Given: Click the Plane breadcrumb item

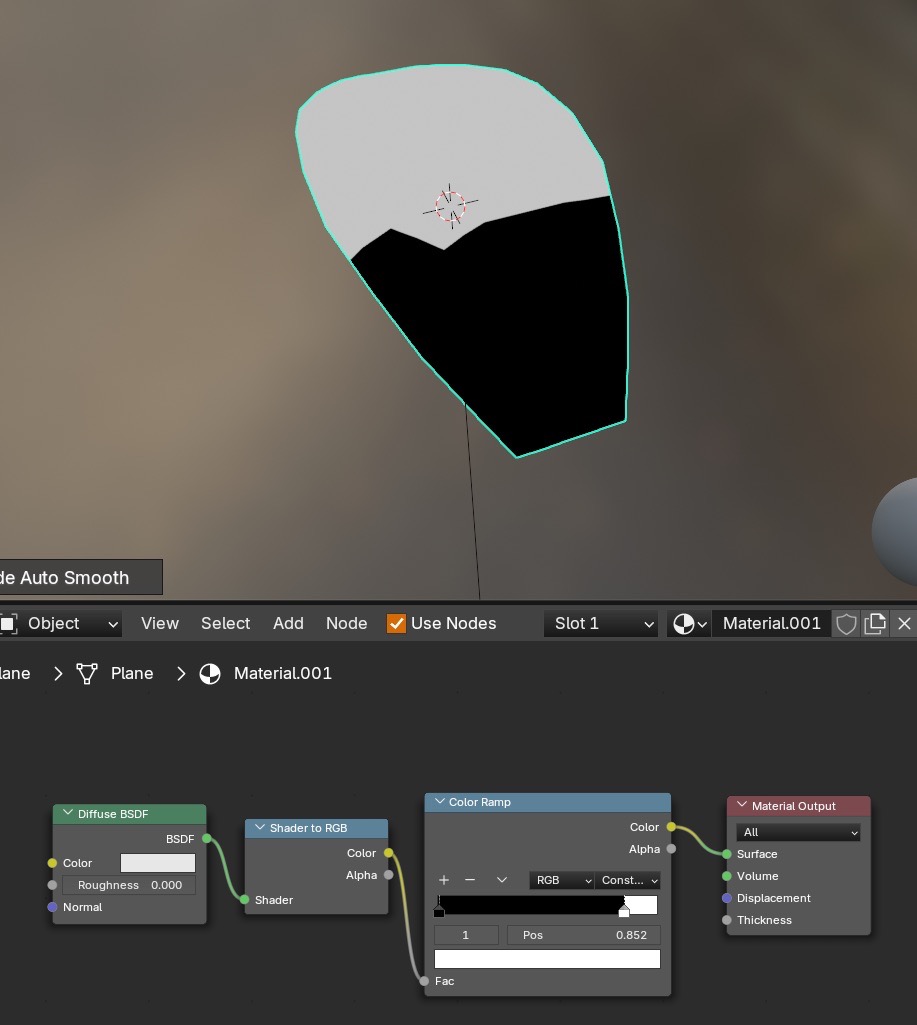Looking at the screenshot, I should point(132,673).
